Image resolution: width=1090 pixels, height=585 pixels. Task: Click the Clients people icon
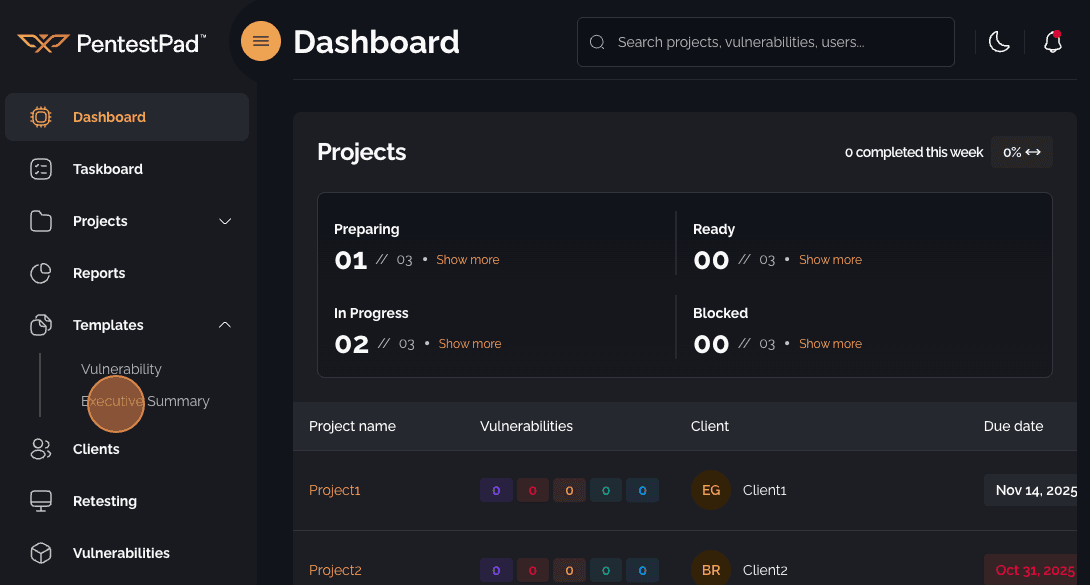[x=40, y=449]
